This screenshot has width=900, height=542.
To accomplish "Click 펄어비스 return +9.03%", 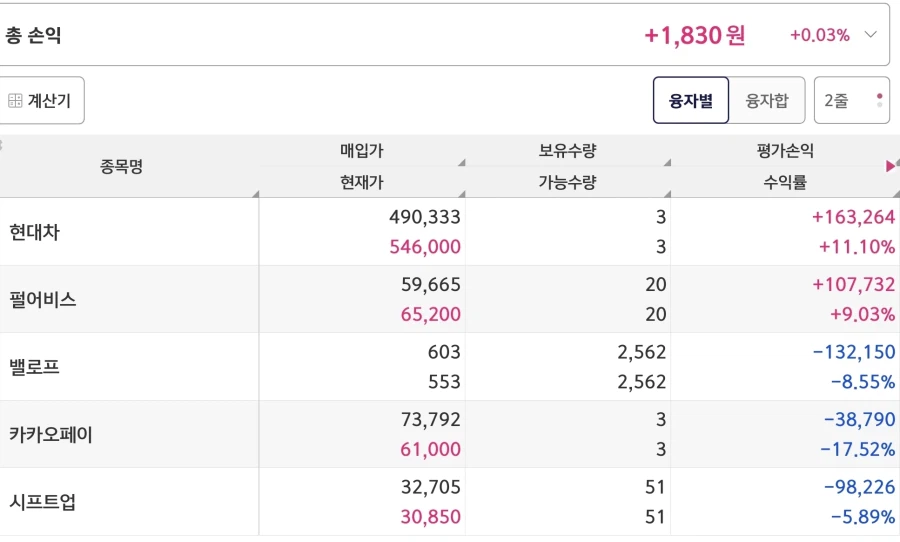I will 863,314.
